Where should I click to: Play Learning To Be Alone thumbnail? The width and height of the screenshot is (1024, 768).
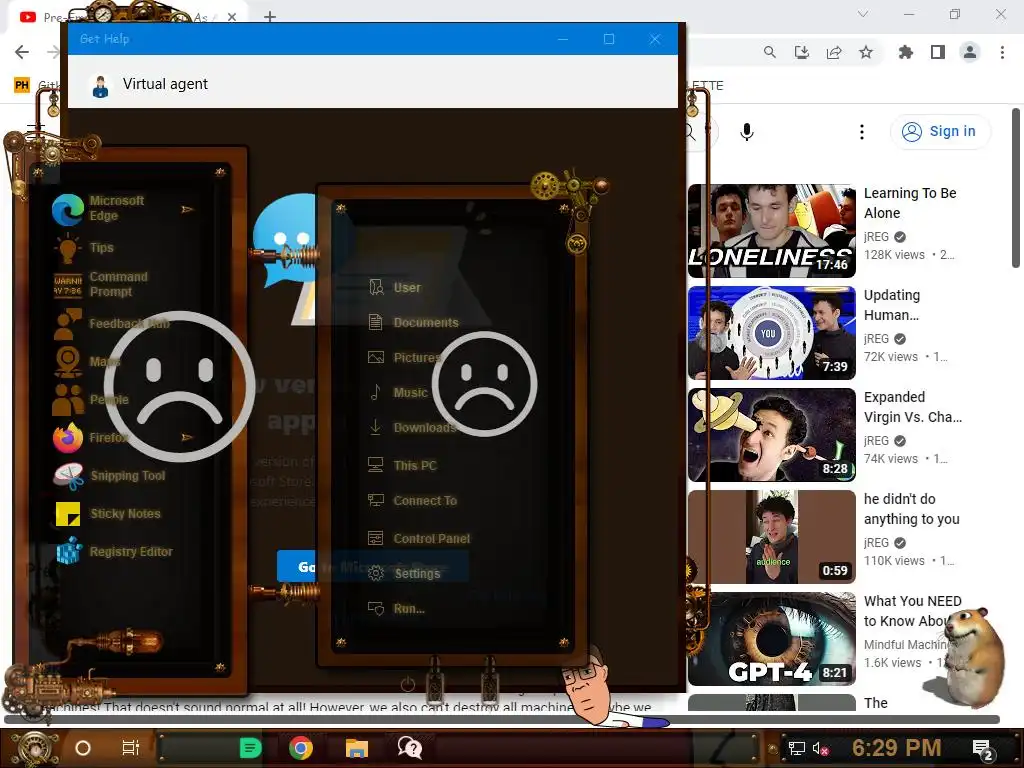(771, 231)
